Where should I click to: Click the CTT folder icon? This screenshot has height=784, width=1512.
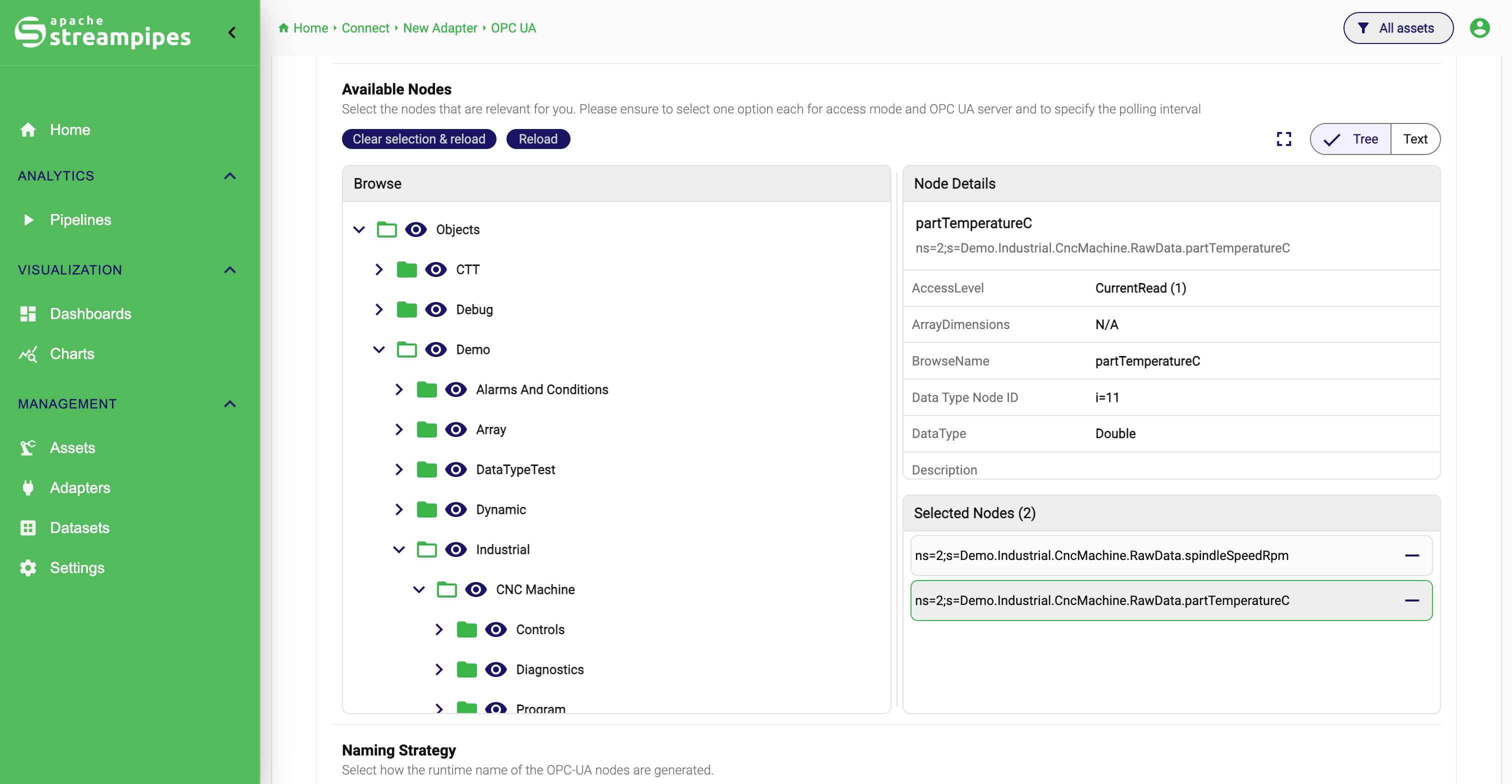click(x=406, y=269)
